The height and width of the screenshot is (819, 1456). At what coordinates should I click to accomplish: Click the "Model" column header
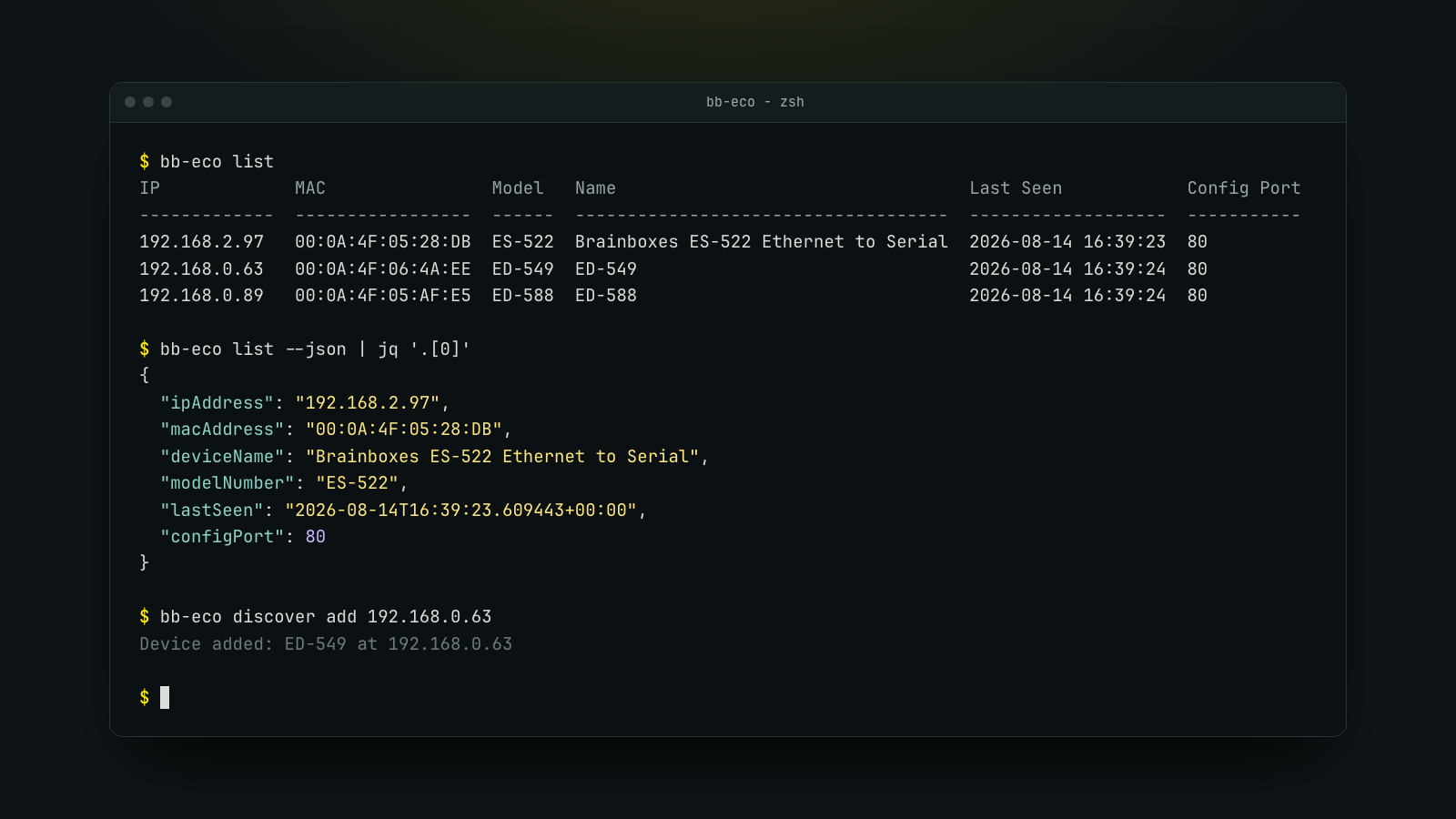click(x=518, y=188)
